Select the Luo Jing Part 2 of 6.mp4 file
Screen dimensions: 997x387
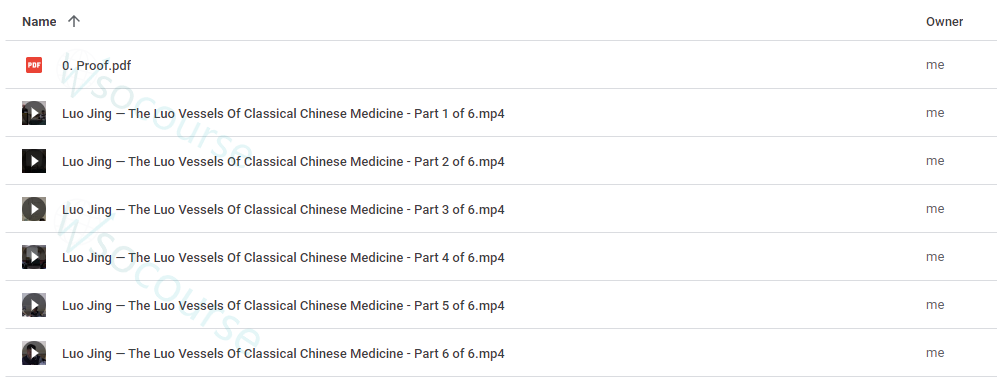tap(284, 161)
